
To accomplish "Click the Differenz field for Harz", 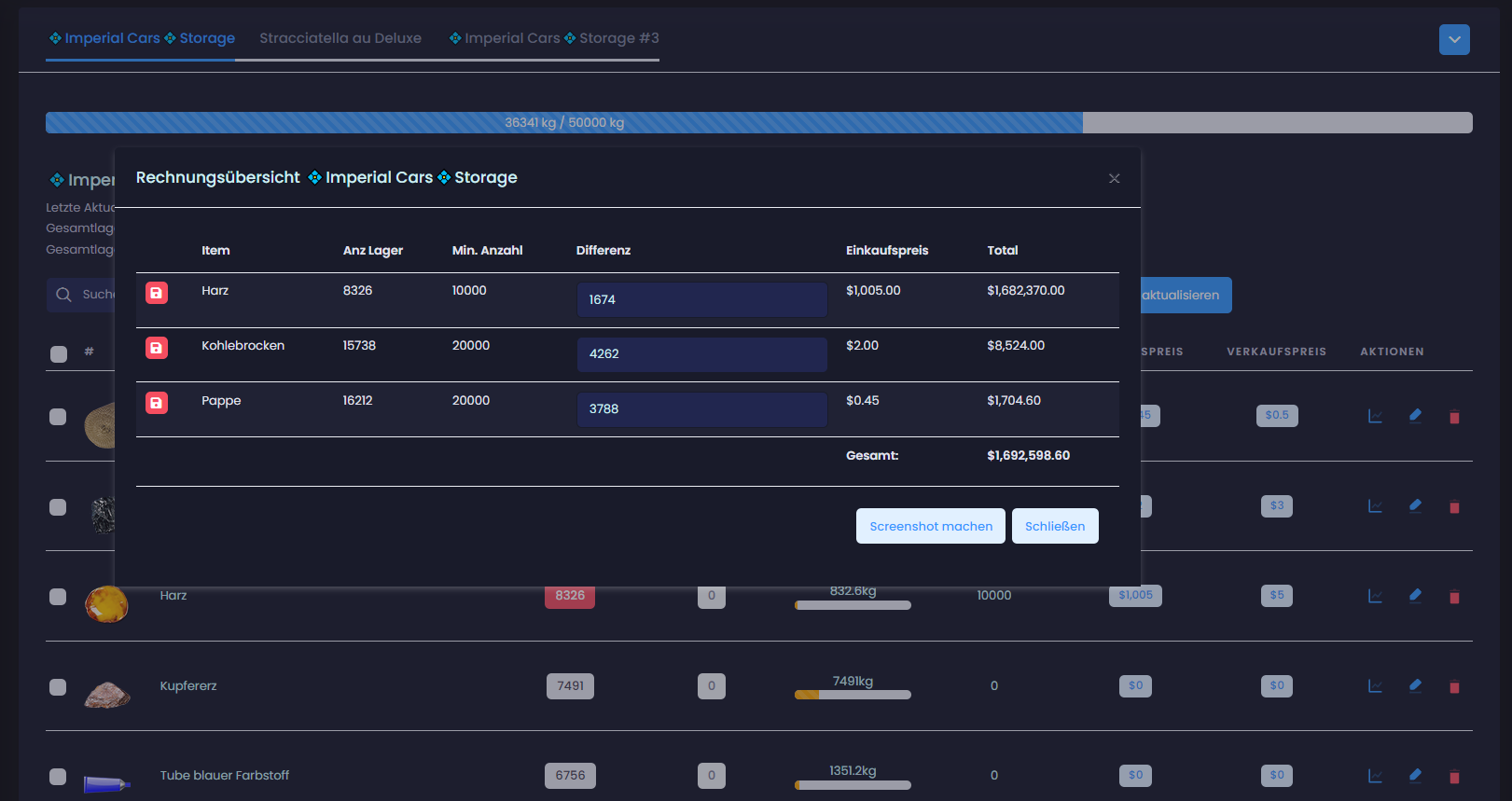I will (x=701, y=299).
